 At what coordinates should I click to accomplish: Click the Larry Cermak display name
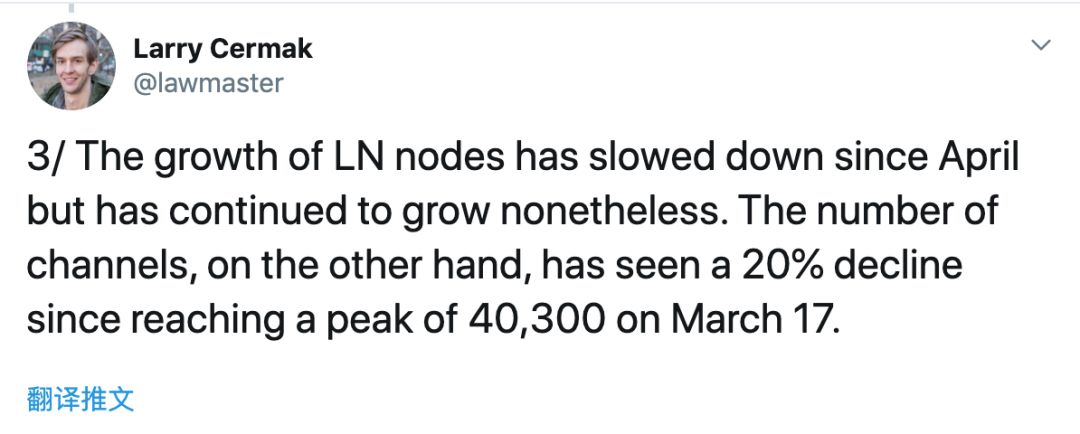tap(222, 49)
